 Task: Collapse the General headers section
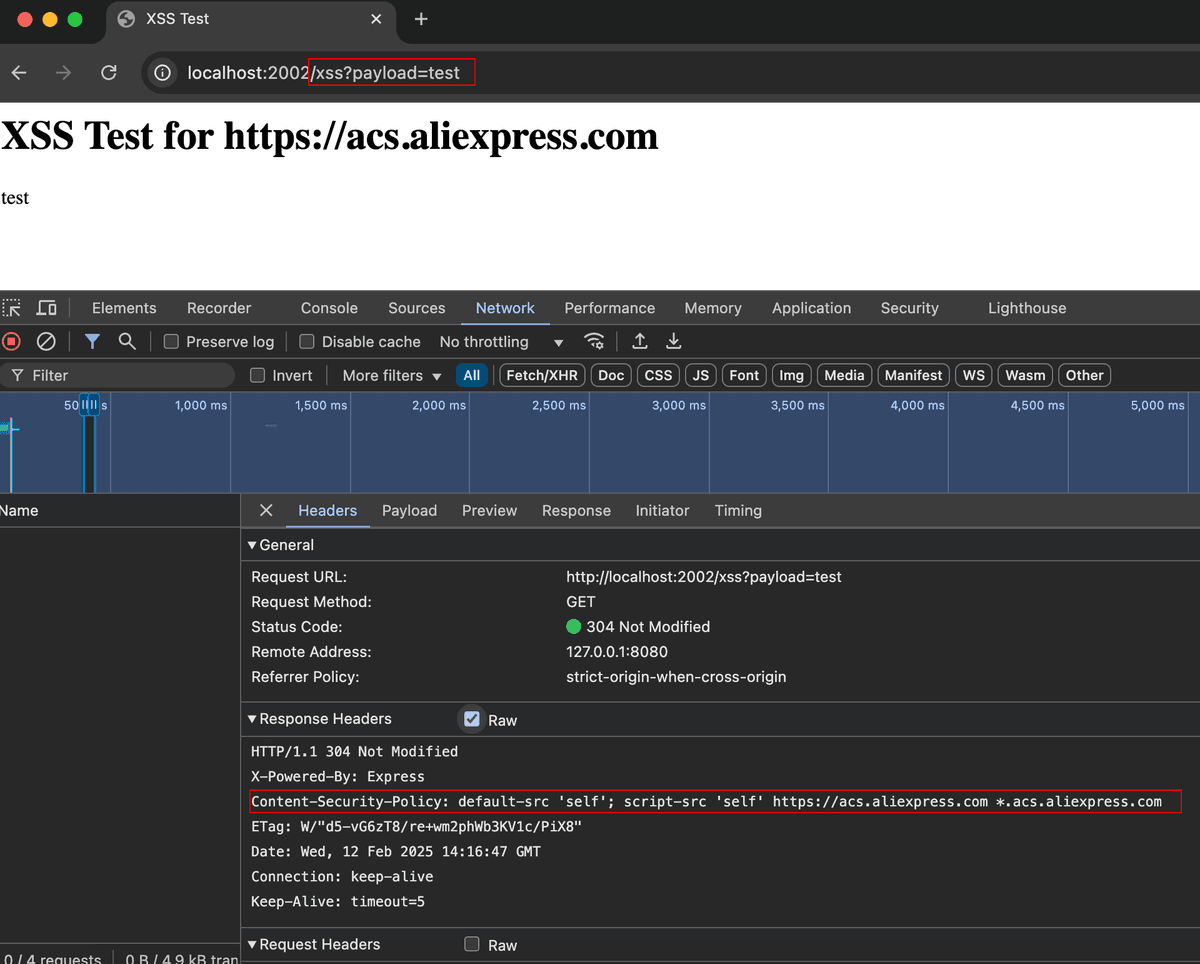(x=253, y=544)
